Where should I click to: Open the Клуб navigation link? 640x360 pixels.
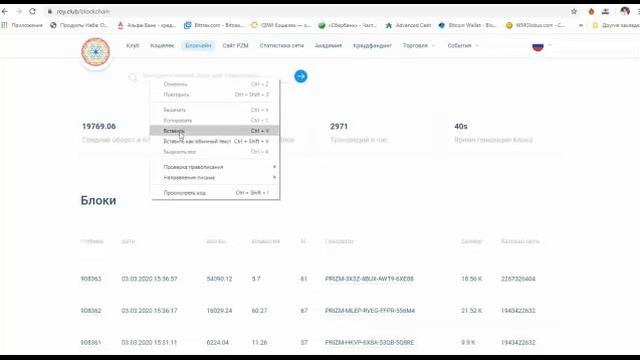[133, 46]
